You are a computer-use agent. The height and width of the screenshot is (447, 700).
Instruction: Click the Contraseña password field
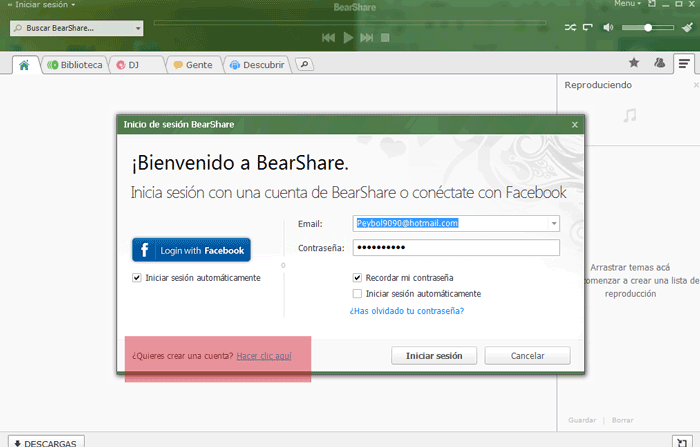click(456, 247)
